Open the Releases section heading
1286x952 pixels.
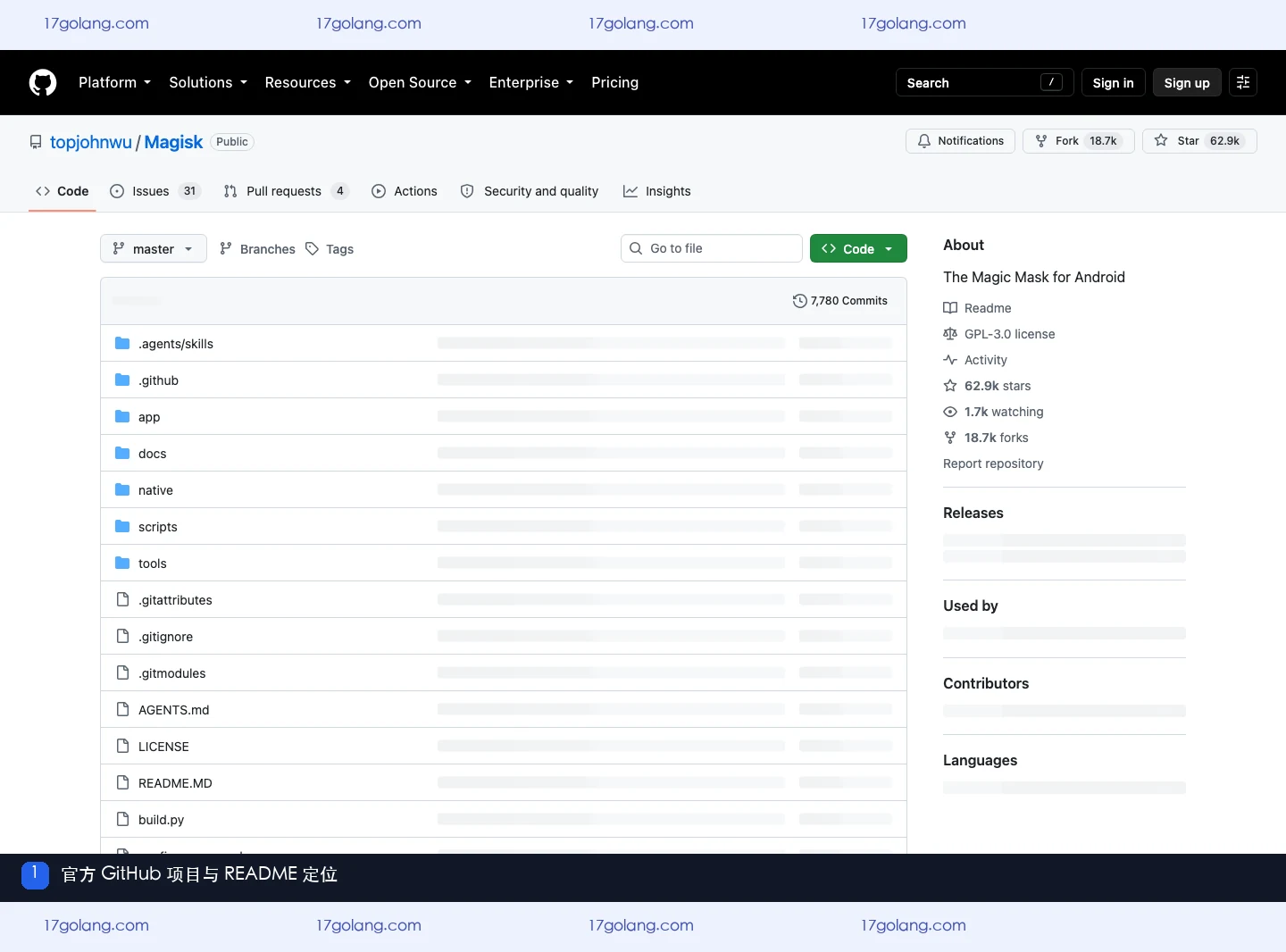[973, 513]
